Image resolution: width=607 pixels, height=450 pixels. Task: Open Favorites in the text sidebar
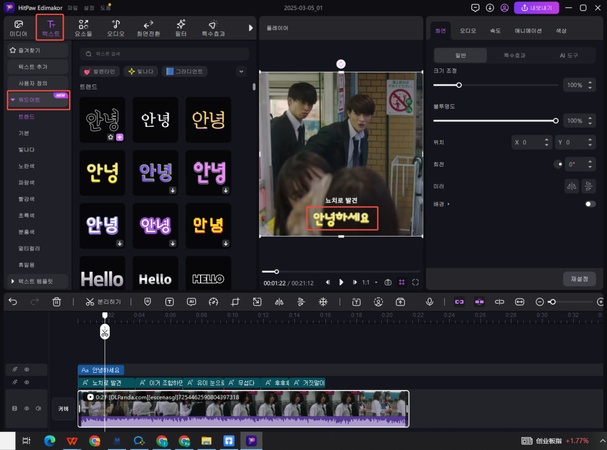(x=38, y=50)
